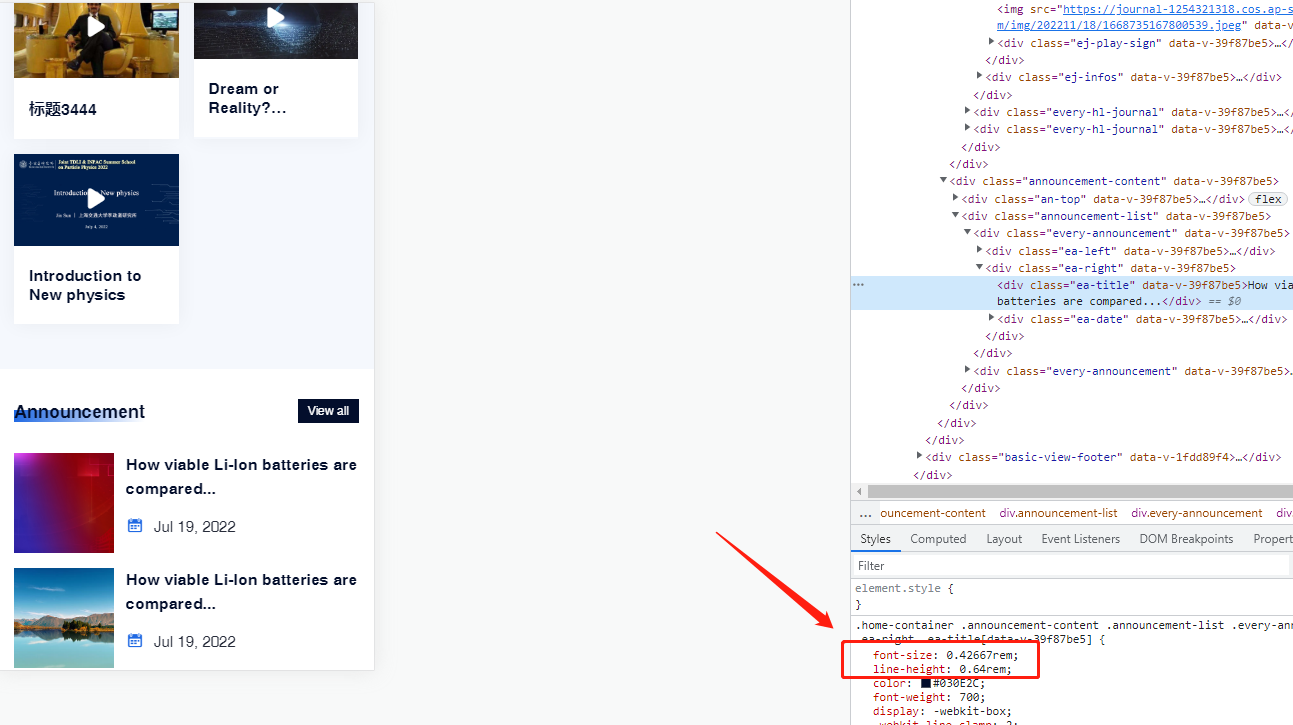Open the breadcrumb overflow ellipsis in DevTools

click(866, 513)
